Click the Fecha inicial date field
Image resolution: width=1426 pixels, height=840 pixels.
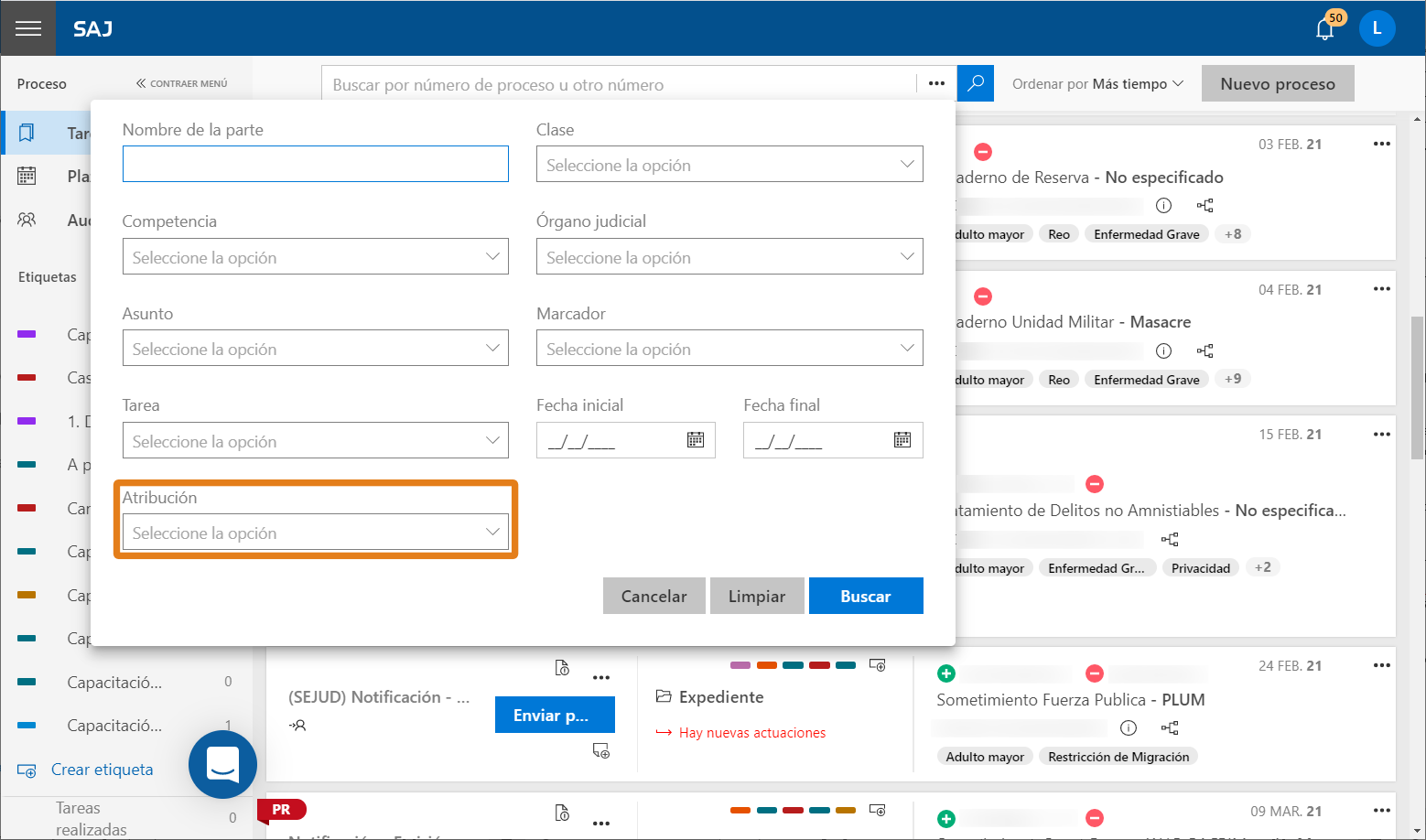625,440
